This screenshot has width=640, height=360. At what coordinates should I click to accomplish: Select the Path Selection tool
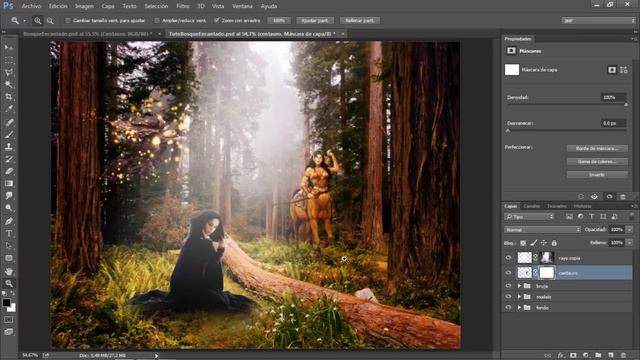pyautogui.click(x=9, y=246)
